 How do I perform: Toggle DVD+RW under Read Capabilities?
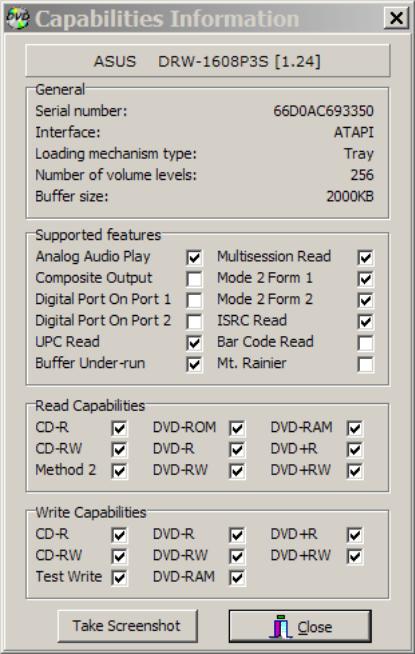(355, 471)
